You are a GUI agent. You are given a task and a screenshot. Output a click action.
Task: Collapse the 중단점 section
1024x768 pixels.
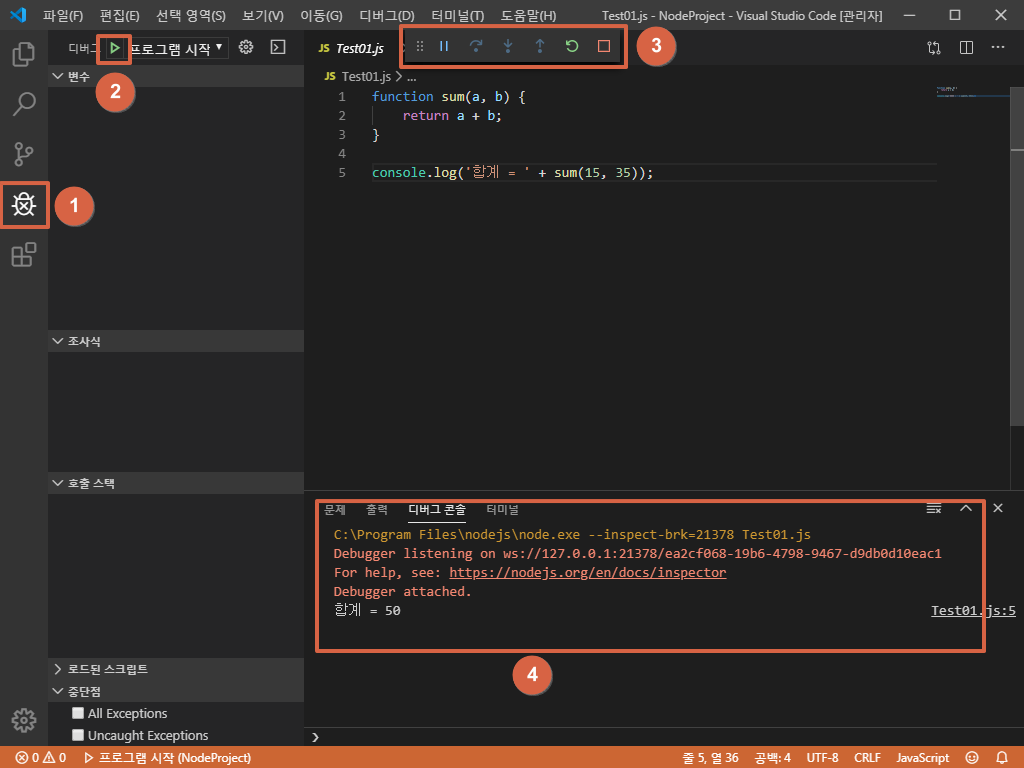pyautogui.click(x=176, y=691)
